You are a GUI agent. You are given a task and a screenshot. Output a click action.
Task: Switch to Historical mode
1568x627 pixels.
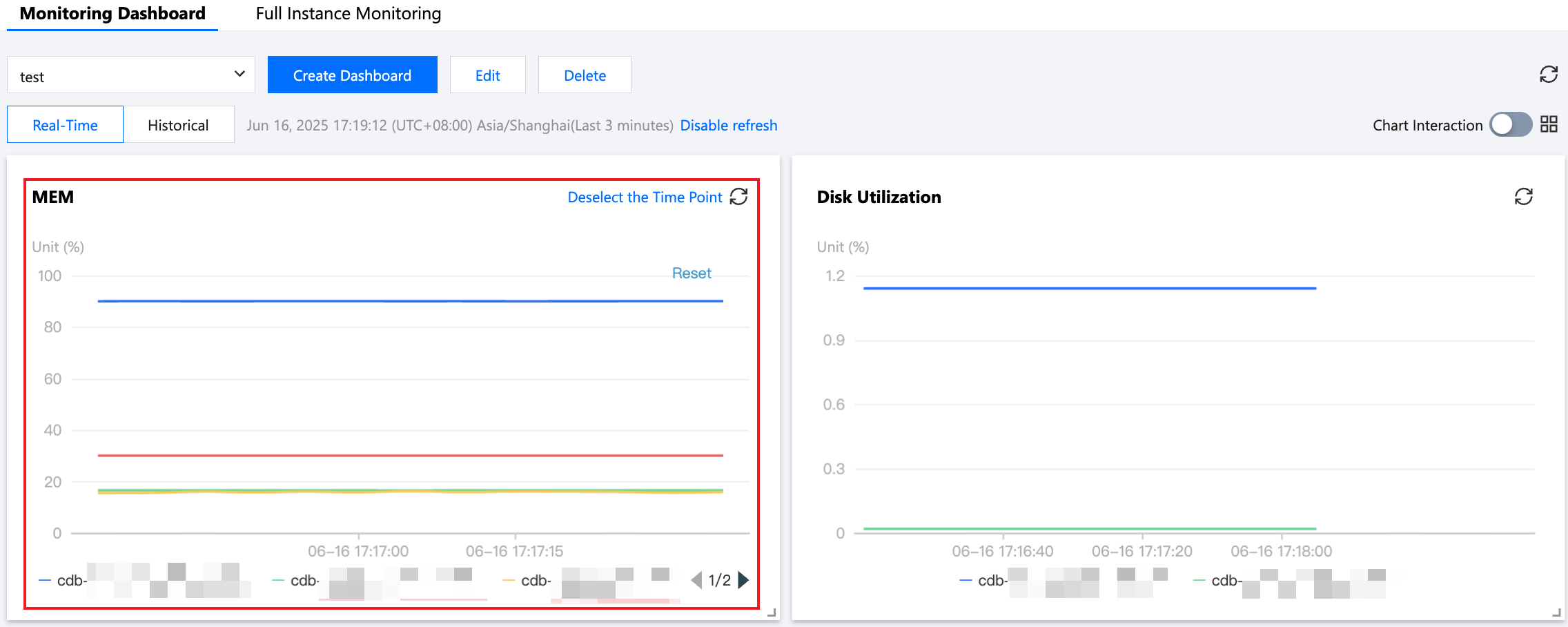(x=178, y=125)
